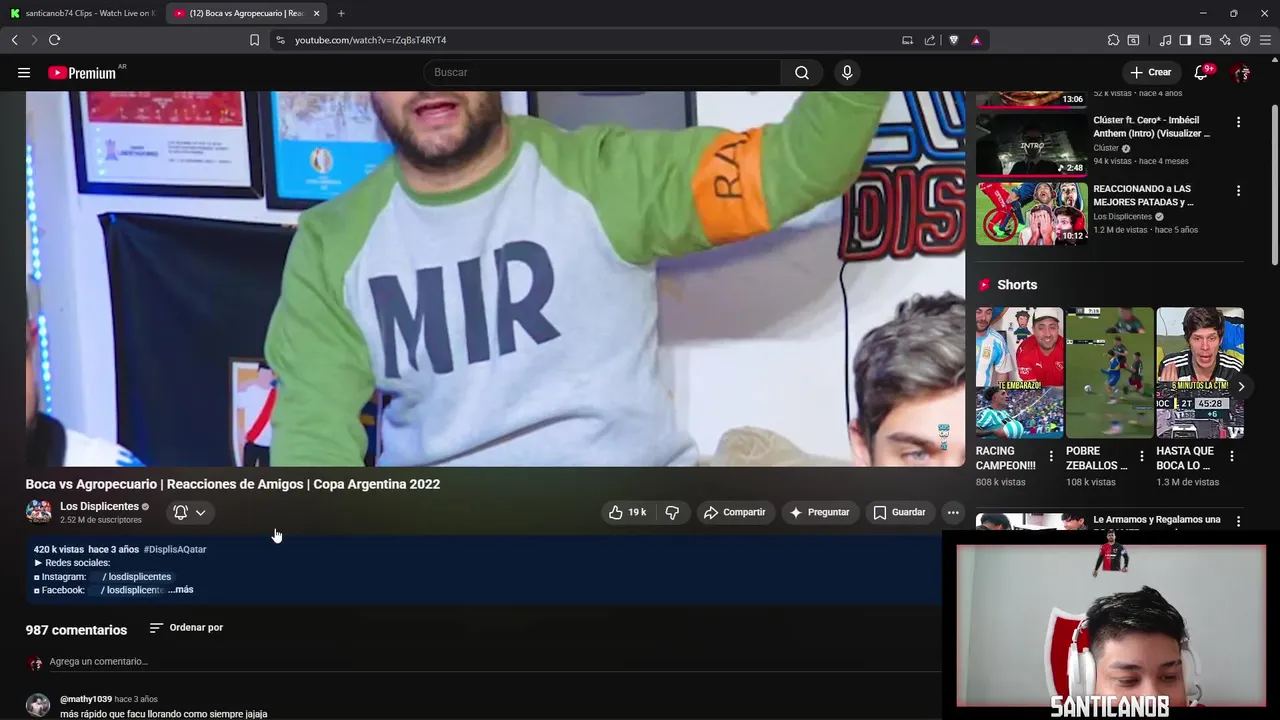Screen dimensions: 1280x720
Task: Click the Preguntar button
Action: [819, 512]
